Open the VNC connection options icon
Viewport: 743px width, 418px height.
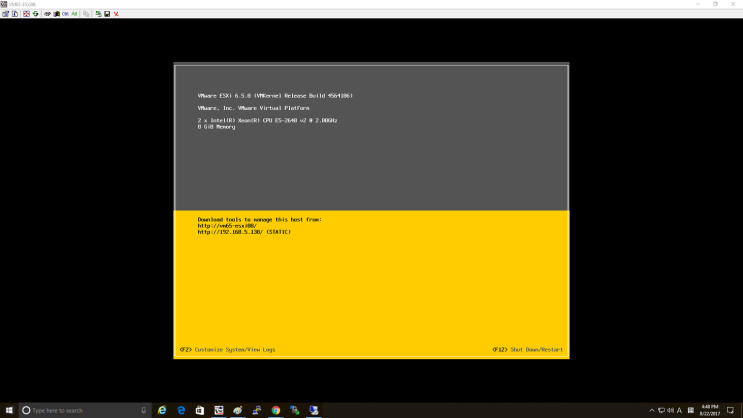[5, 14]
